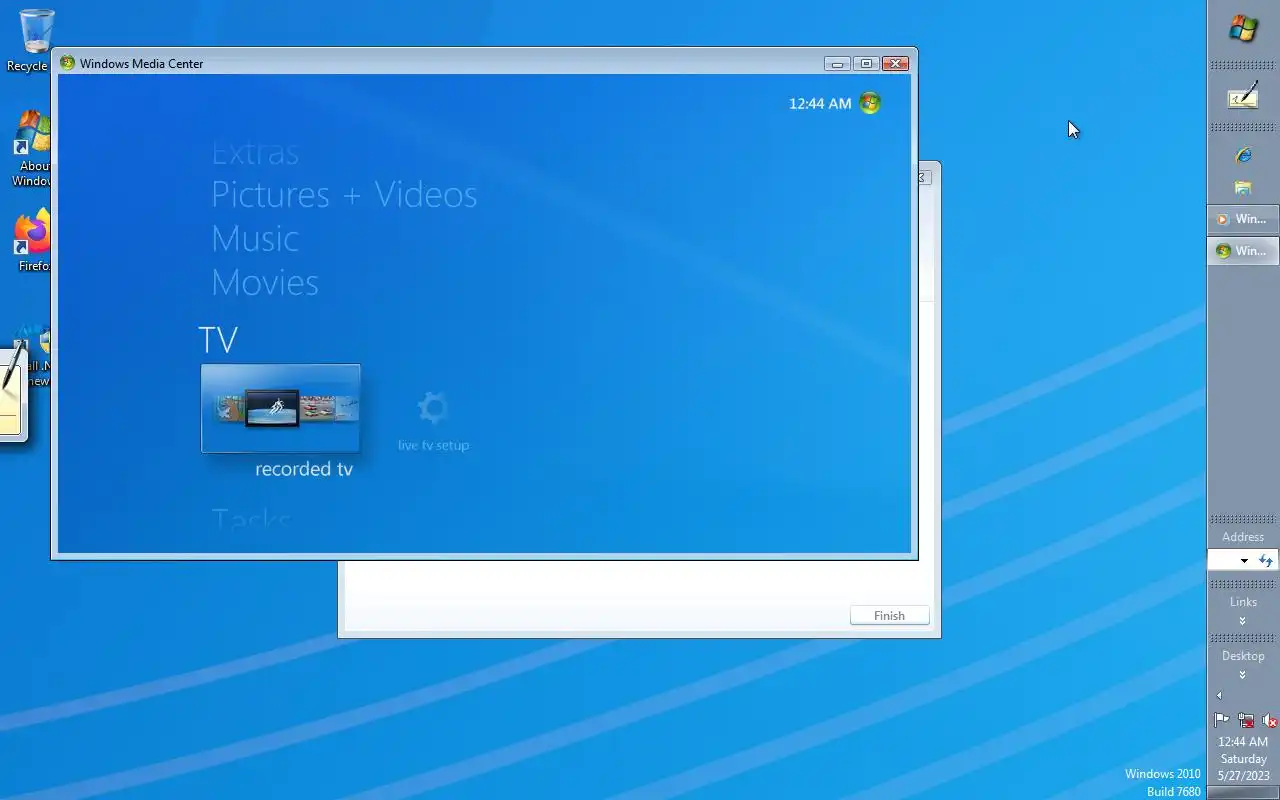Click the Address toolbar Go refresh icon
This screenshot has height=800, width=1280.
tap(1266, 561)
